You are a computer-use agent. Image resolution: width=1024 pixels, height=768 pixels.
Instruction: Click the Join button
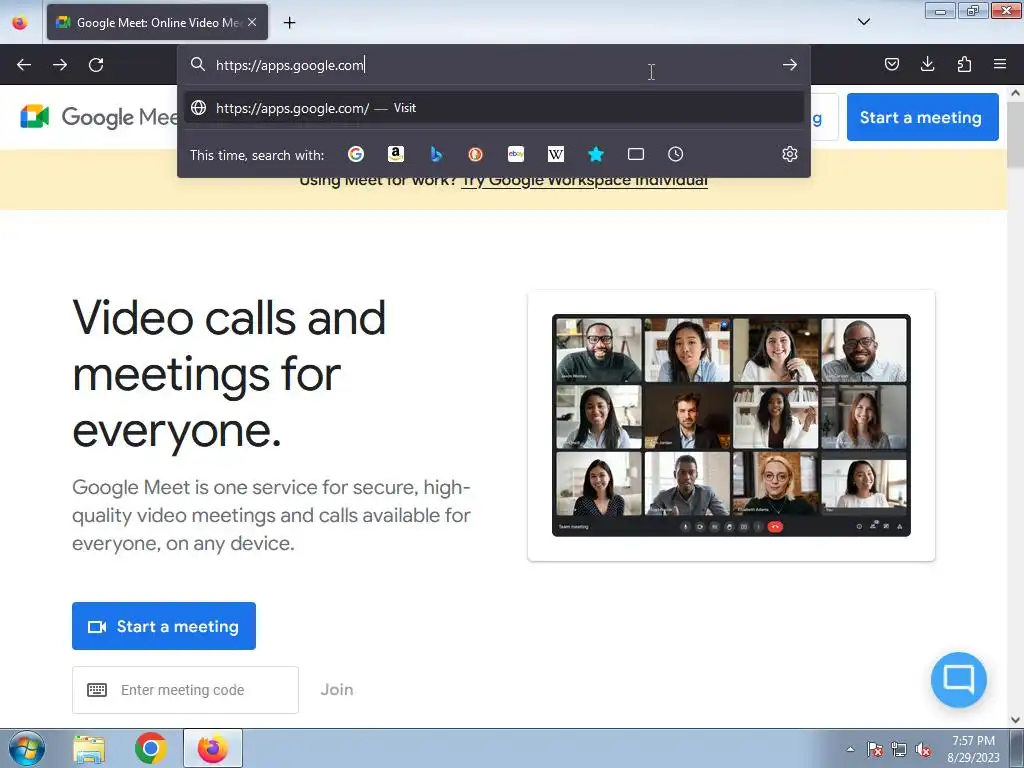(x=336, y=690)
